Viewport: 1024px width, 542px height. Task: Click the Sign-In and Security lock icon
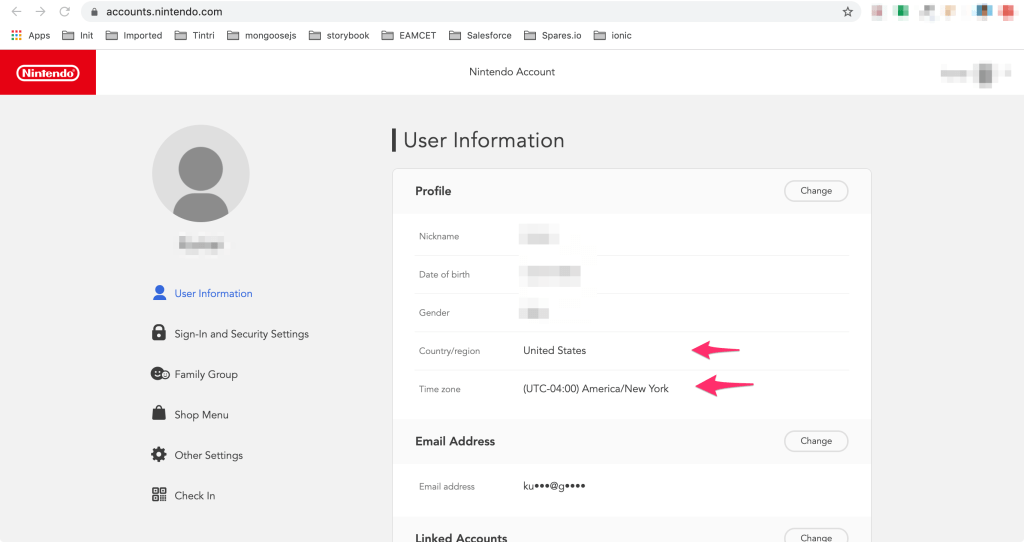(x=159, y=333)
